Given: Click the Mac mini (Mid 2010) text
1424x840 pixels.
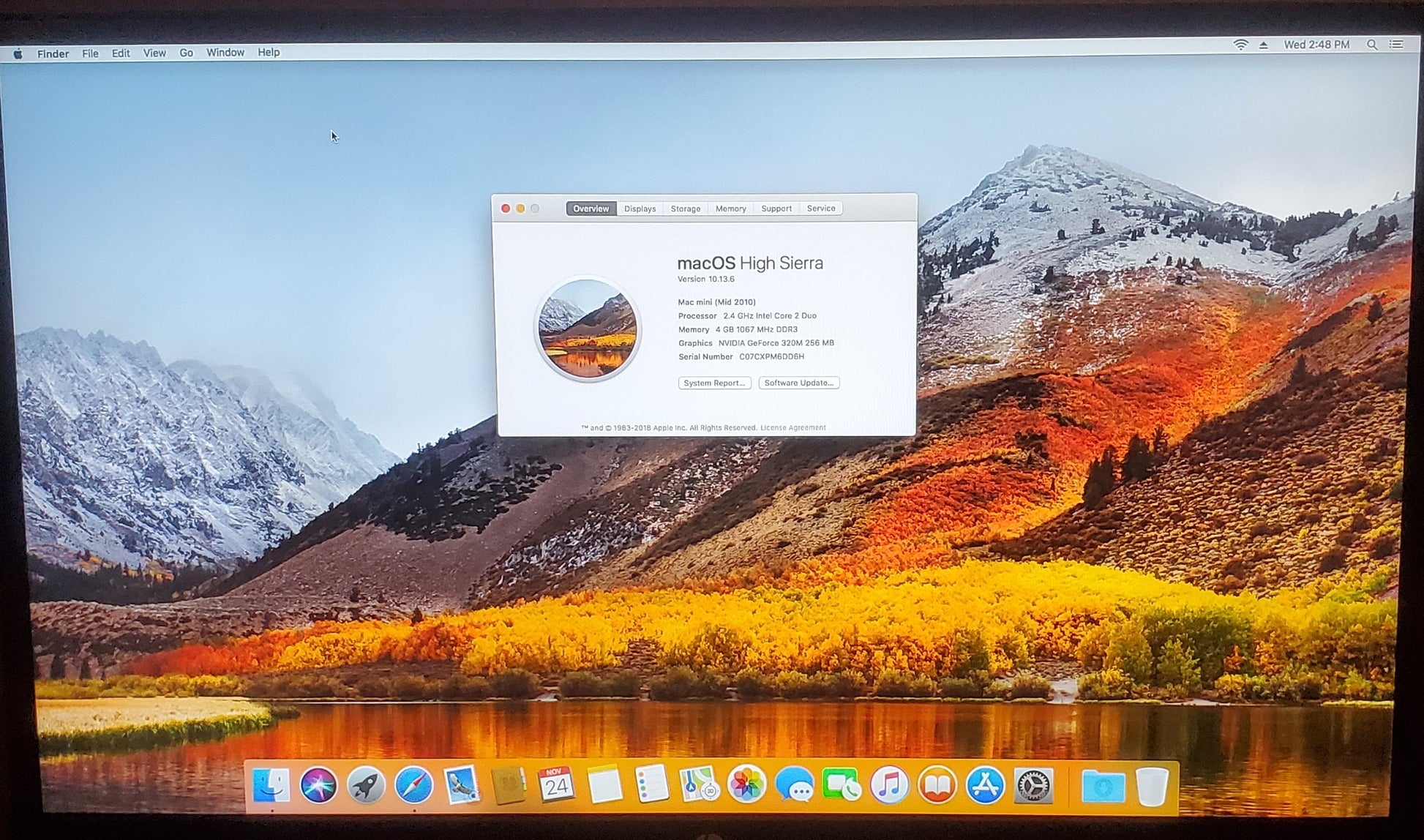Looking at the screenshot, I should pos(716,302).
